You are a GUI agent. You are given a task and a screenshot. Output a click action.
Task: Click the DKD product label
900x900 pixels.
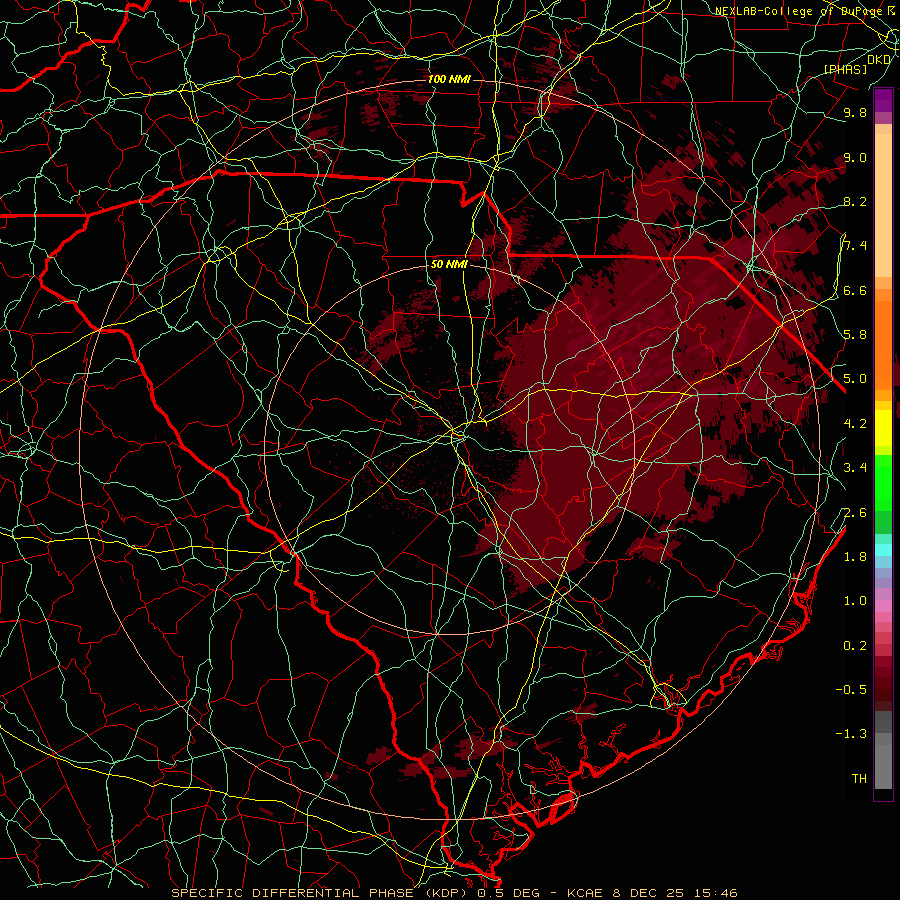879,60
